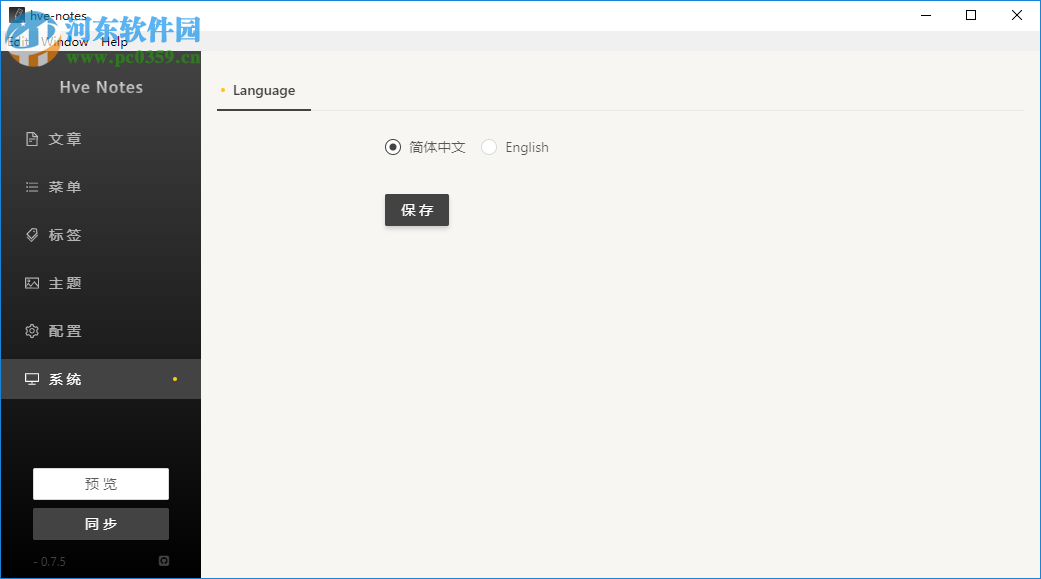This screenshot has height=579, width=1041.
Task: Open the Window menu
Action: [64, 42]
